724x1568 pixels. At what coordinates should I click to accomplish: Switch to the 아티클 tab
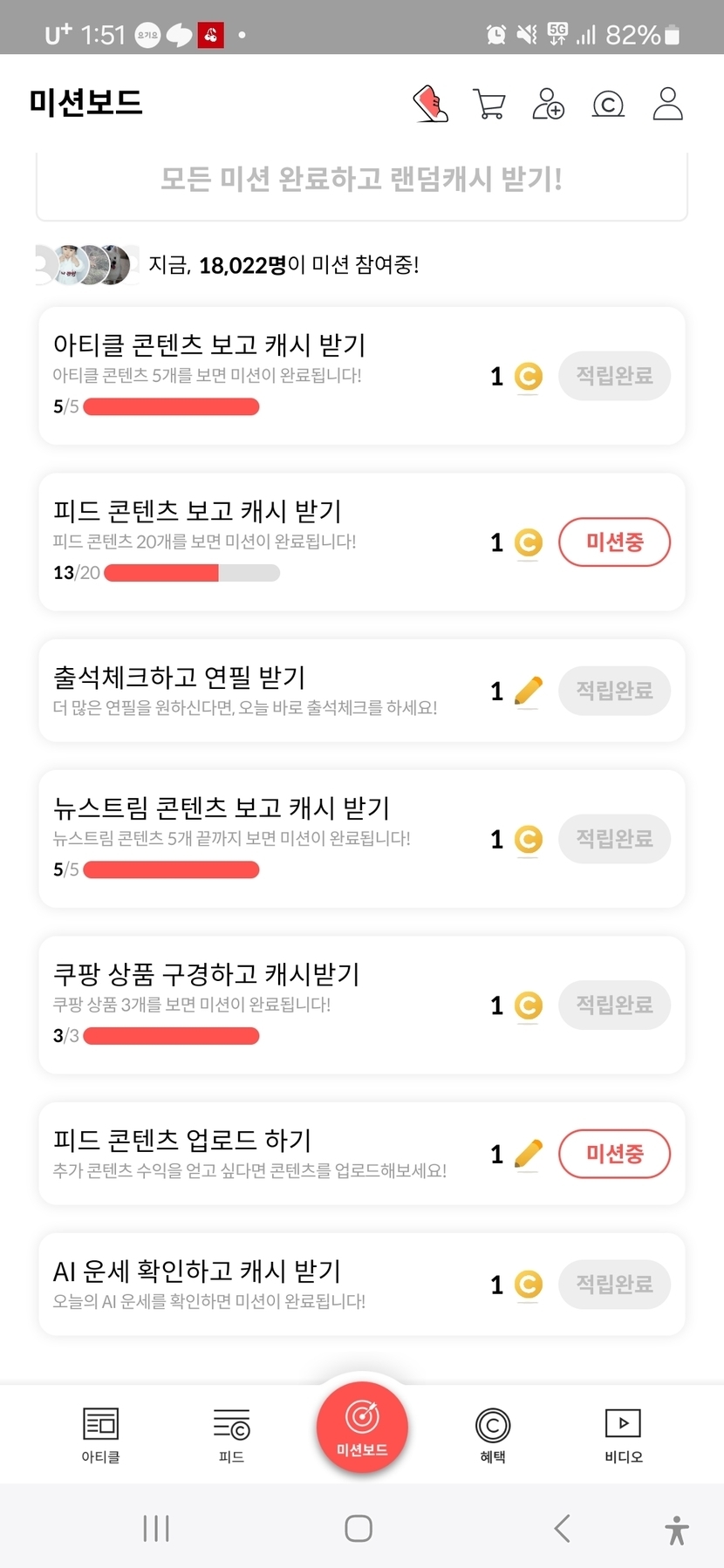tap(100, 1435)
